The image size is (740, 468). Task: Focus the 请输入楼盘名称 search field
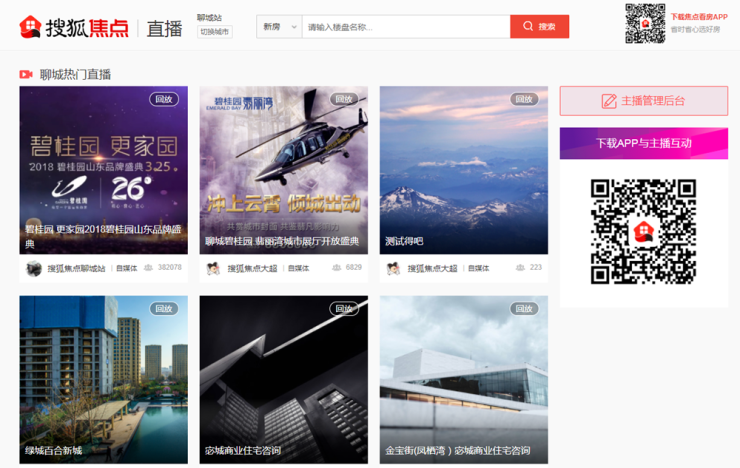(x=406, y=27)
